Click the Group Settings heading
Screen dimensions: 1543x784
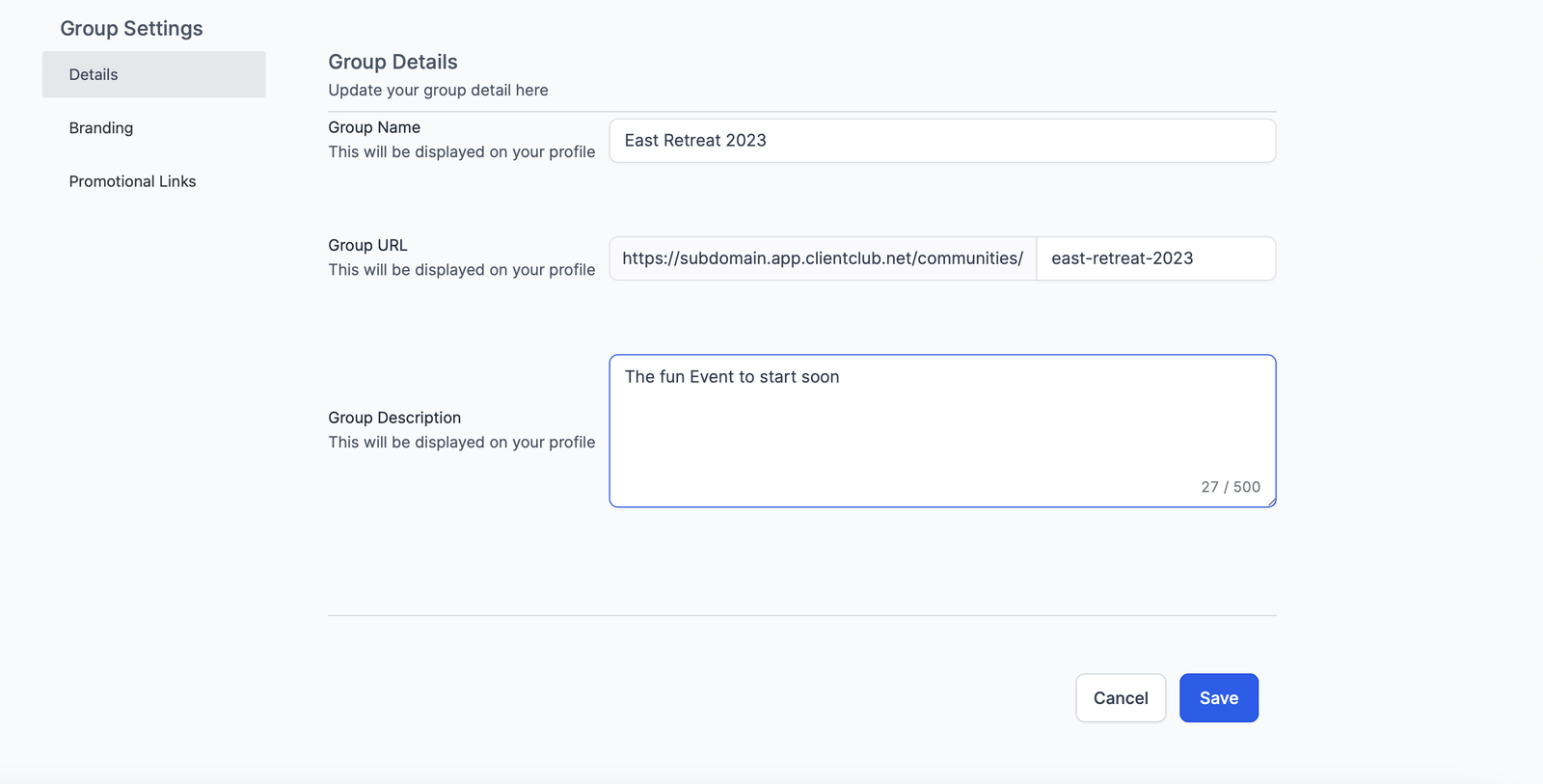(x=131, y=29)
